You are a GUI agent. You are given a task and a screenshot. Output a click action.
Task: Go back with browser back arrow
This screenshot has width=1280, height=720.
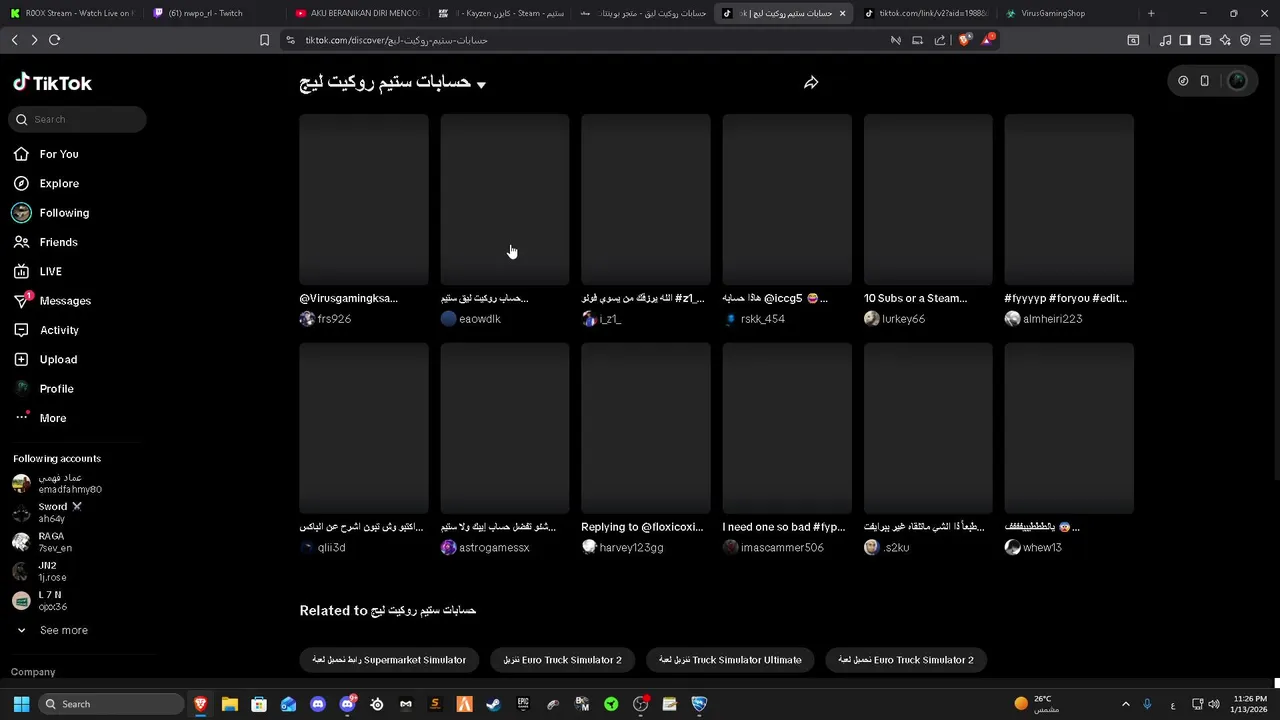pyautogui.click(x=14, y=40)
